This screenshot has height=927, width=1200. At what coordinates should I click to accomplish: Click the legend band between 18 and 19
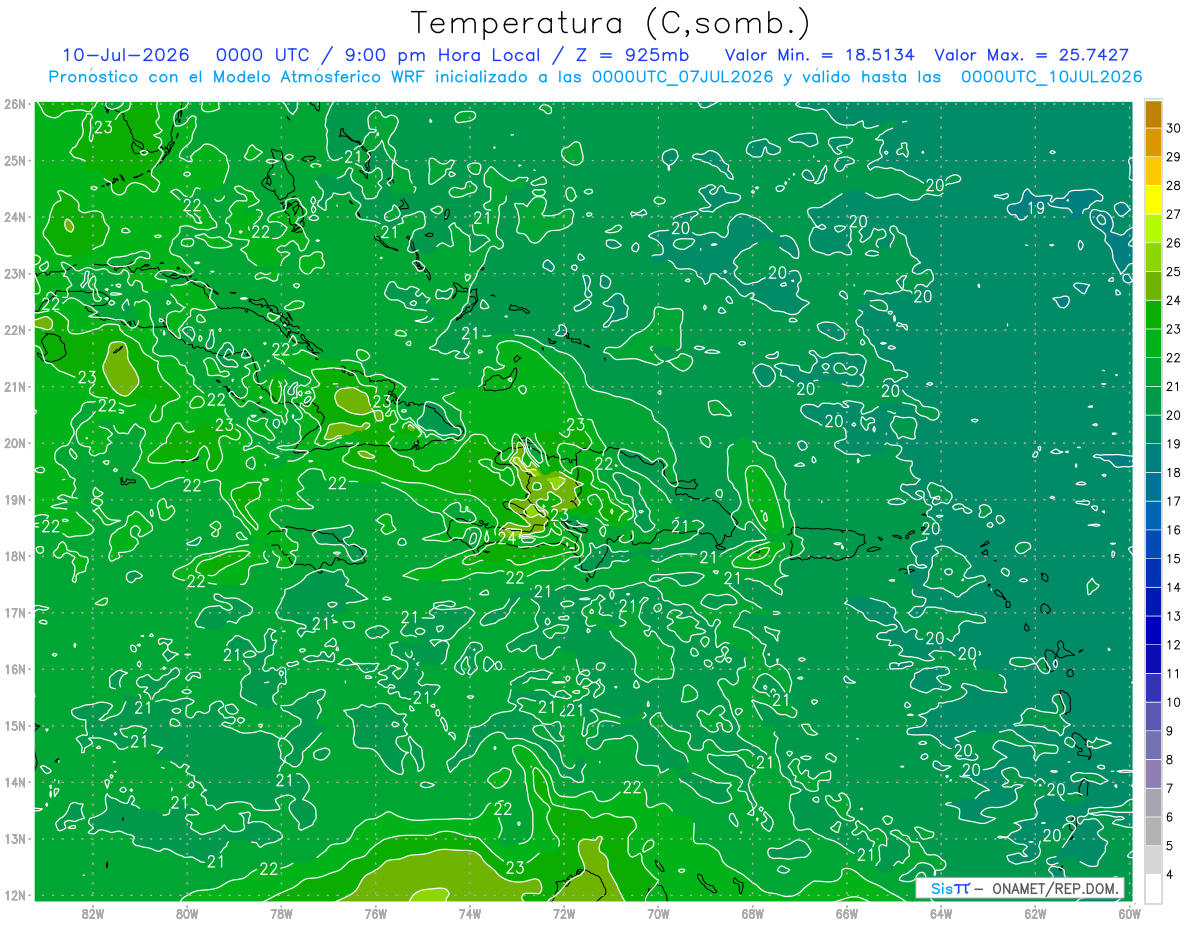1153,458
